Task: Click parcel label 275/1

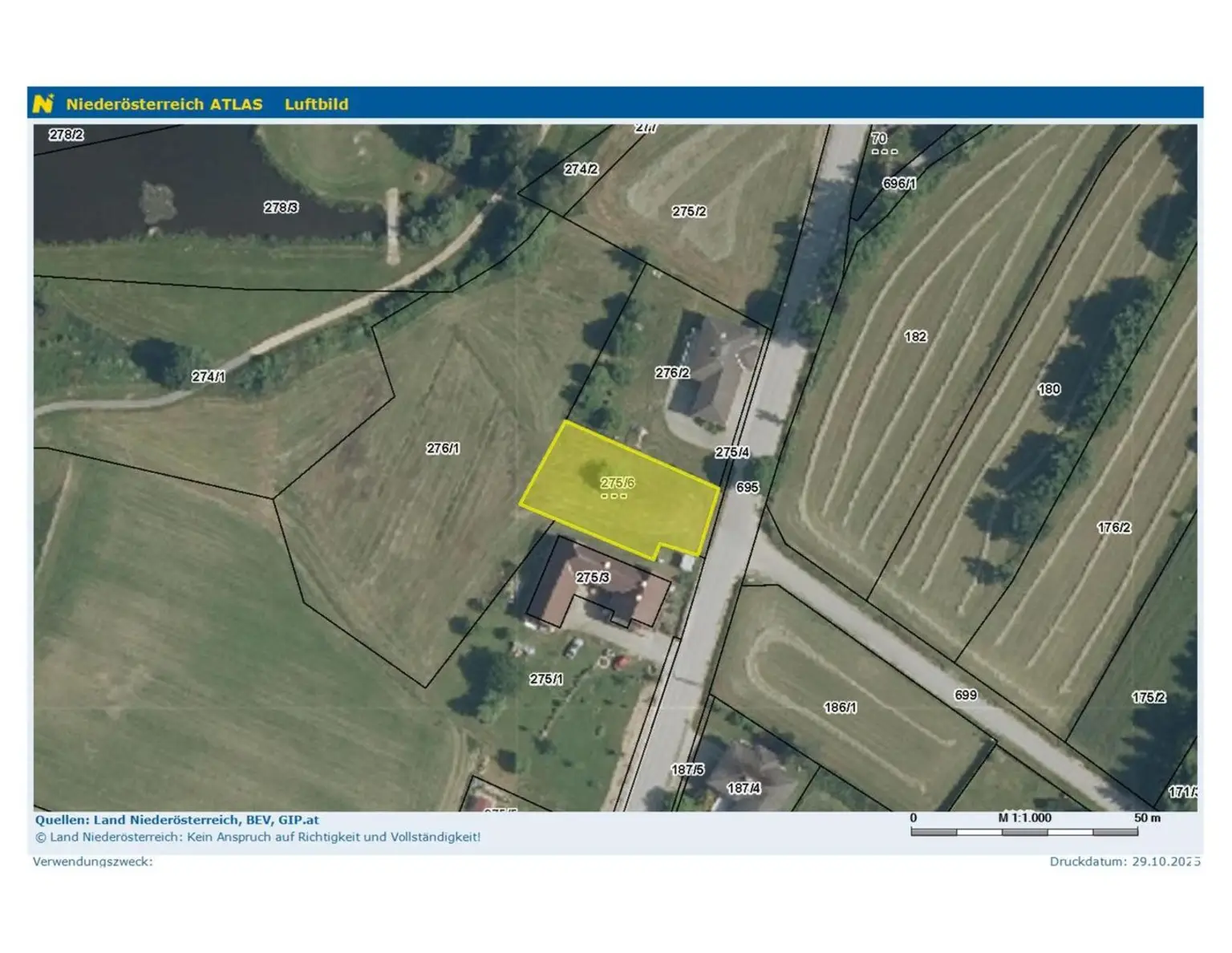Action: pos(545,679)
